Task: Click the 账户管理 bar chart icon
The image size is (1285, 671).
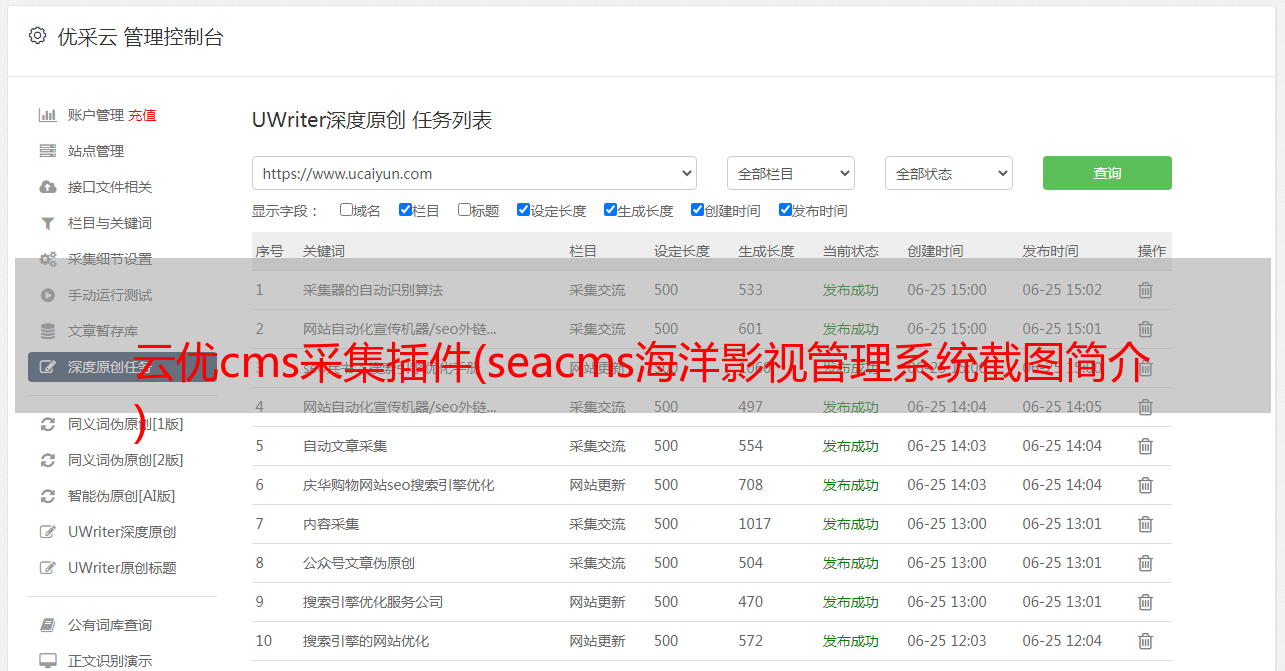Action: click(x=47, y=115)
